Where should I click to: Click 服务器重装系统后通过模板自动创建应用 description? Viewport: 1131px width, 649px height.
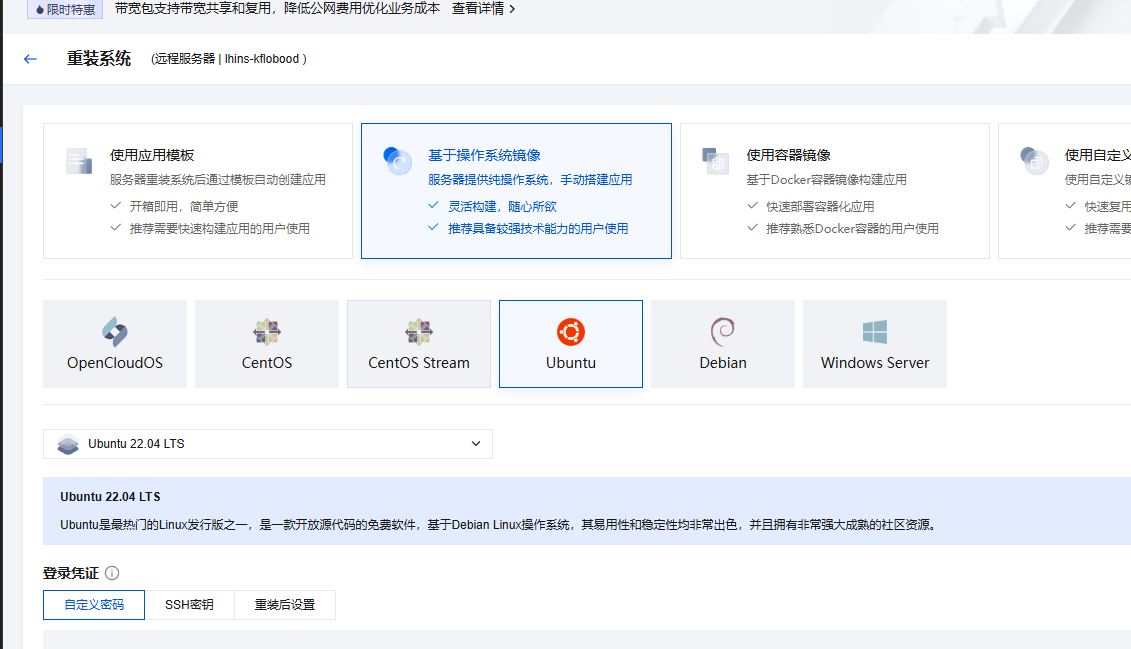[x=218, y=180]
